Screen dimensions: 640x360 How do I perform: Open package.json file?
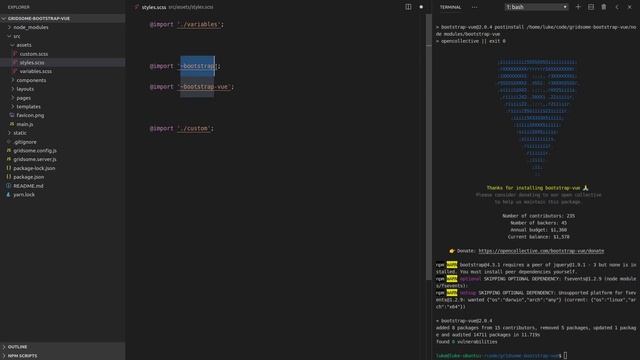(x=29, y=177)
